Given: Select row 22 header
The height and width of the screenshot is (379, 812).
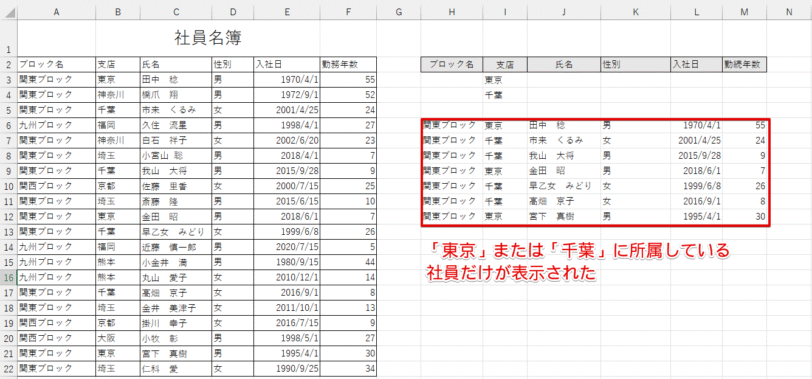Looking at the screenshot, I should [x=8, y=369].
